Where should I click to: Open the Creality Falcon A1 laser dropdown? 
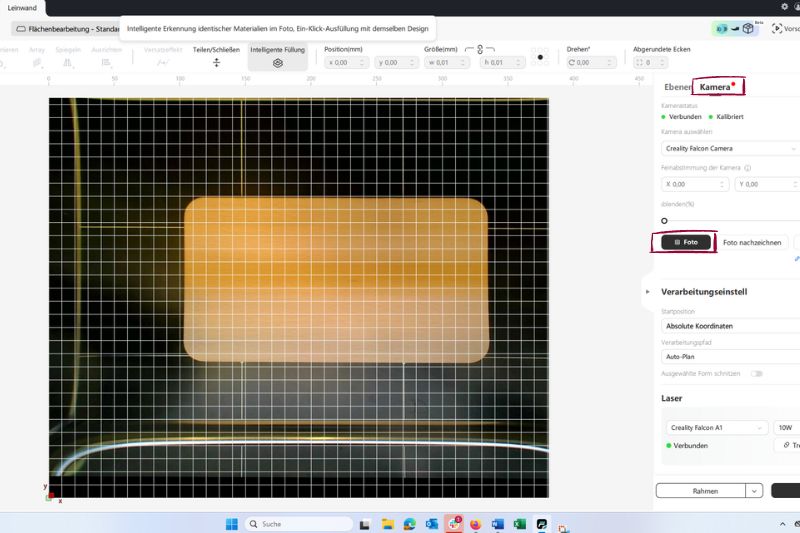715,427
